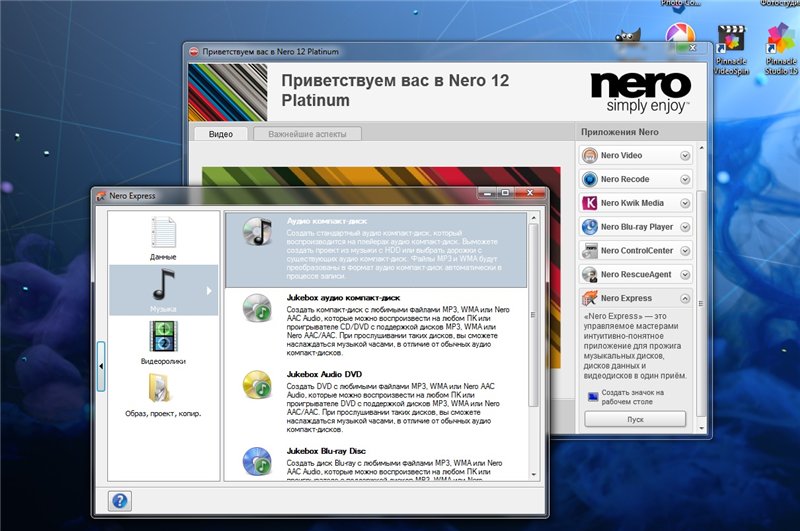
Task: Click the Jukebox Audio DVD gold disc icon
Action: click(257, 385)
